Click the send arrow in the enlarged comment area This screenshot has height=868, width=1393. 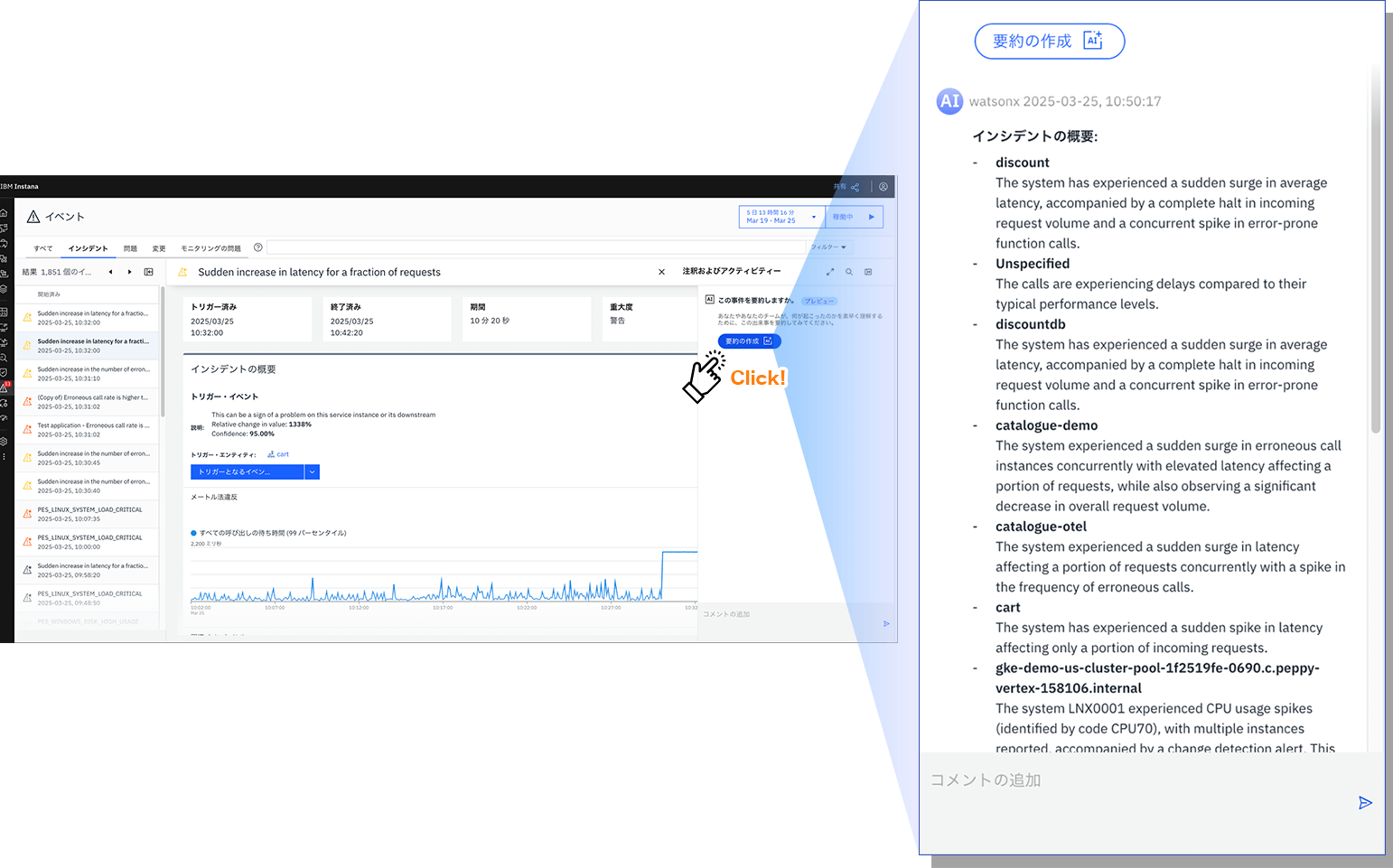point(1365,803)
